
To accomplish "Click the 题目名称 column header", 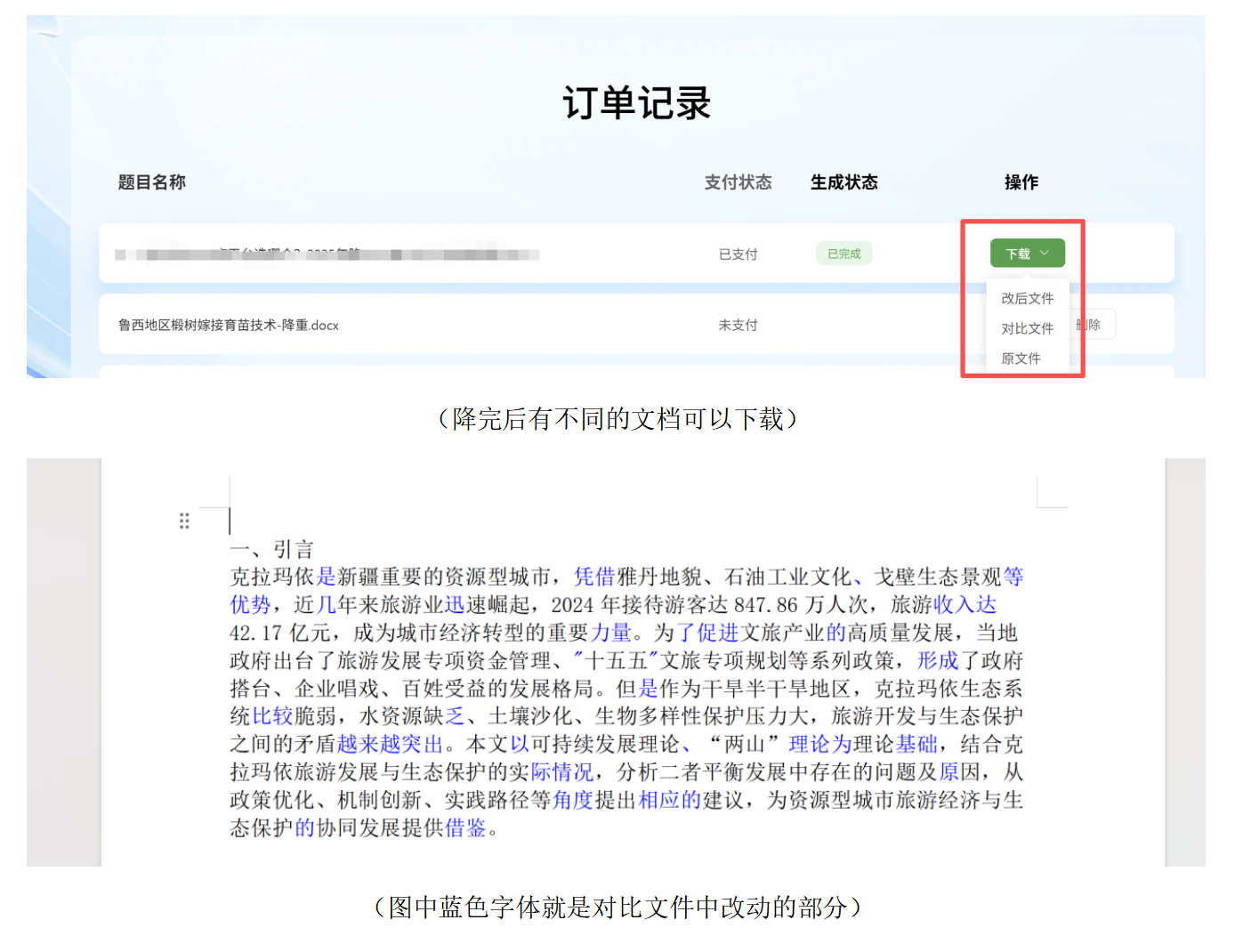I will [x=152, y=182].
